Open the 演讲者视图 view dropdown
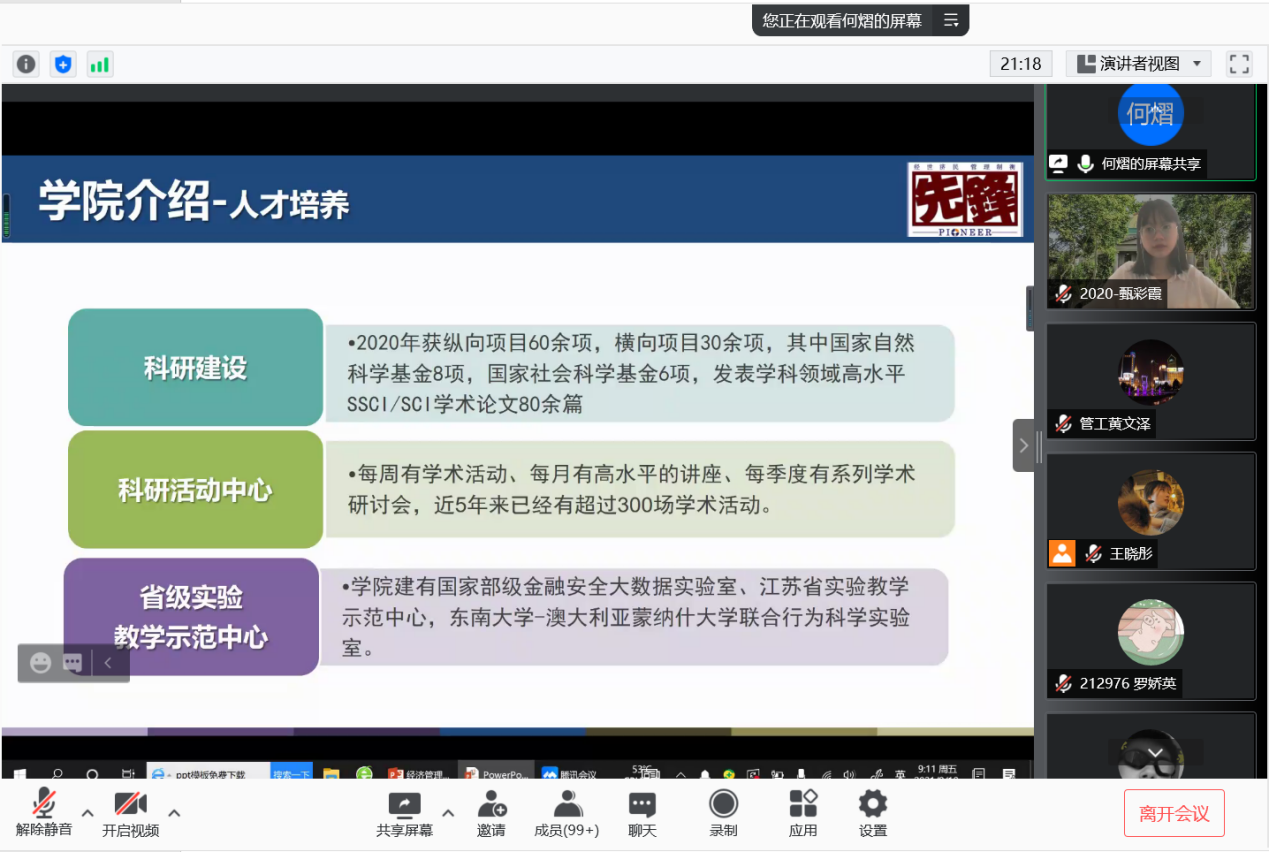1269x852 pixels. coord(1138,64)
